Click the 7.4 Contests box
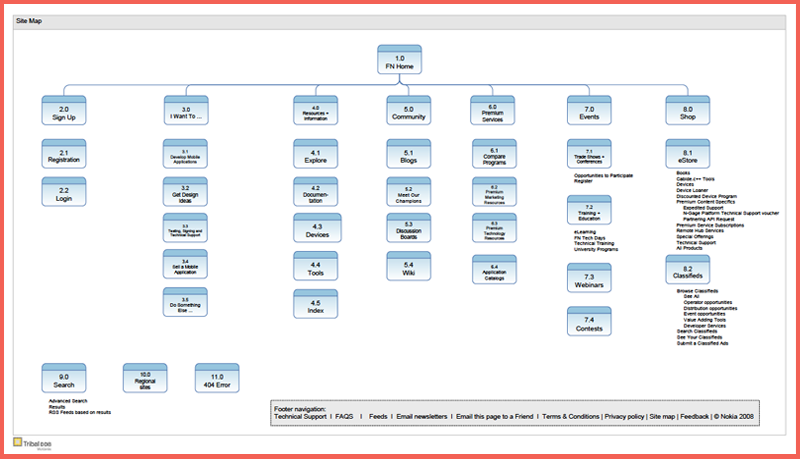 pyautogui.click(x=589, y=321)
